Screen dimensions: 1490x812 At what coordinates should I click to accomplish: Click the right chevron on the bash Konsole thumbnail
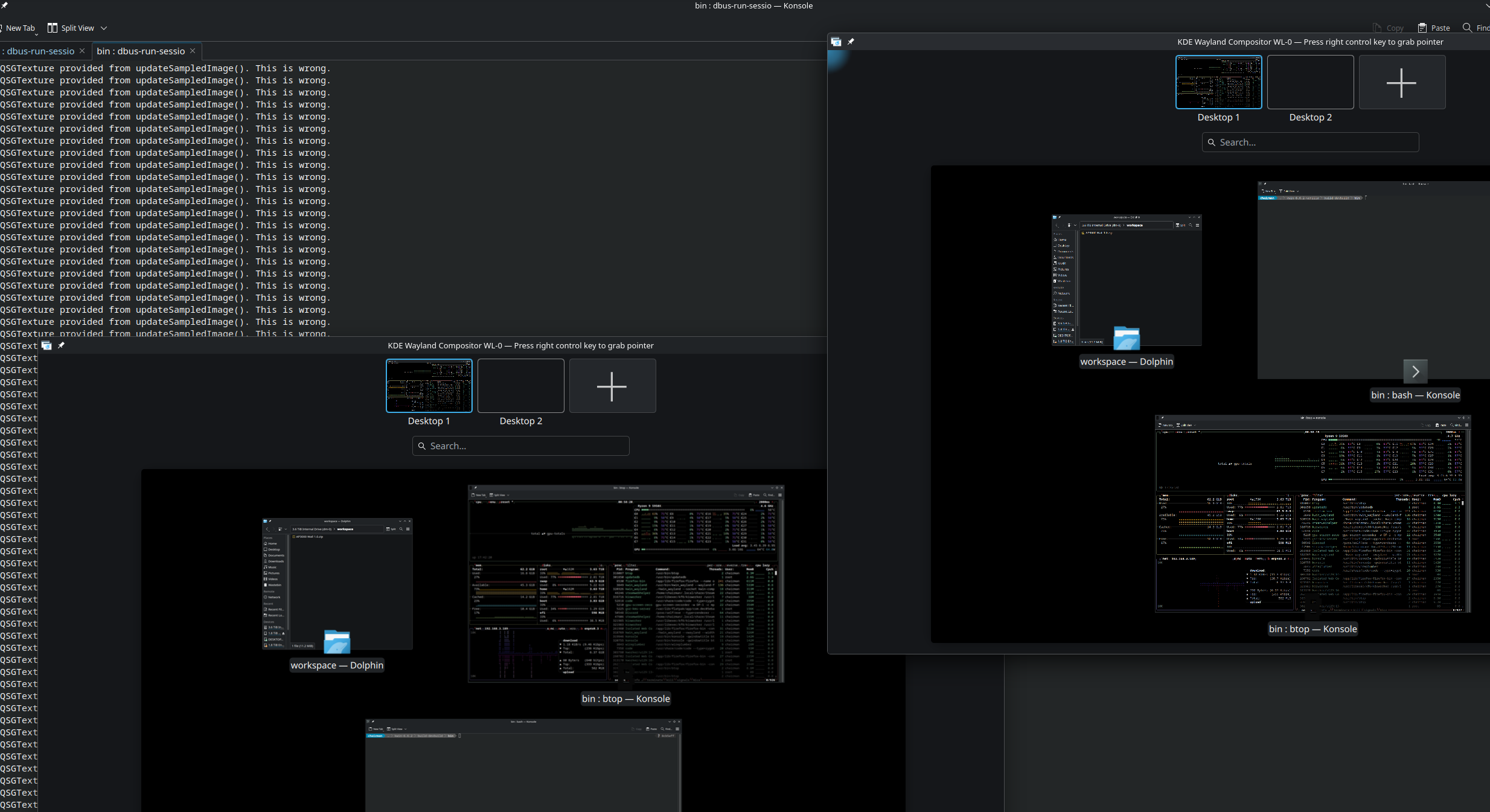[1415, 372]
